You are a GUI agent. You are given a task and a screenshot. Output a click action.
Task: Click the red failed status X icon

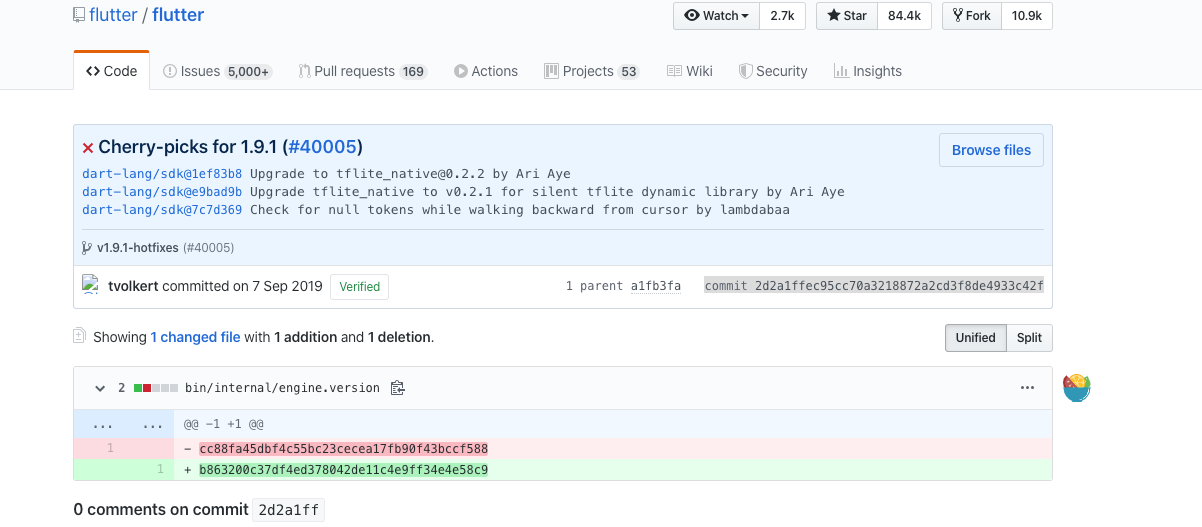pyautogui.click(x=88, y=148)
